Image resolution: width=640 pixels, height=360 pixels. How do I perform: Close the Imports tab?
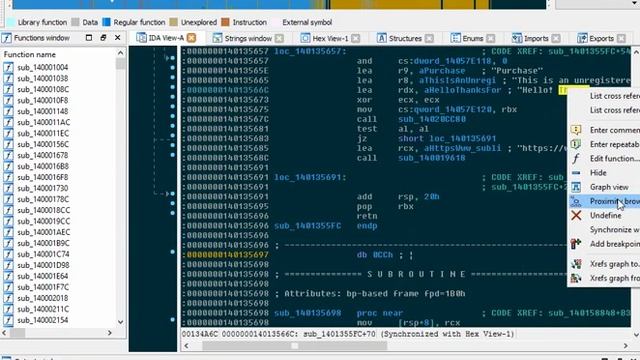click(x=556, y=38)
